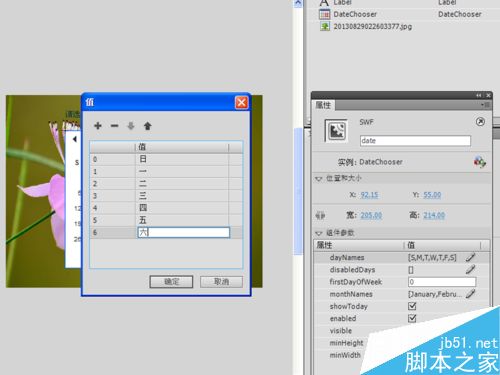Screen dimensions: 500x375
Task: Click the firstDayOfWeek input field
Action: pos(442,282)
